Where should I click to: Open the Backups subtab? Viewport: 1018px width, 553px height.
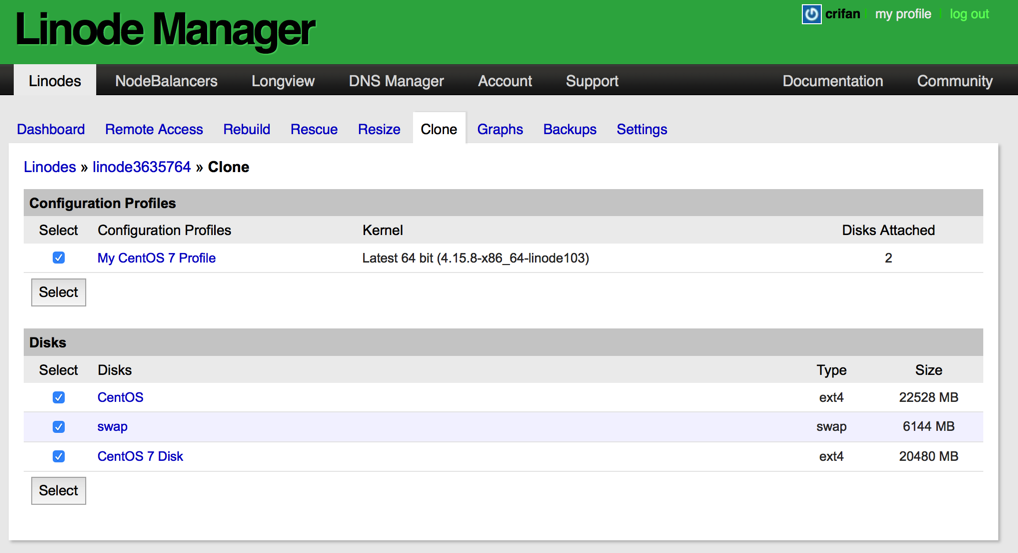coord(570,129)
